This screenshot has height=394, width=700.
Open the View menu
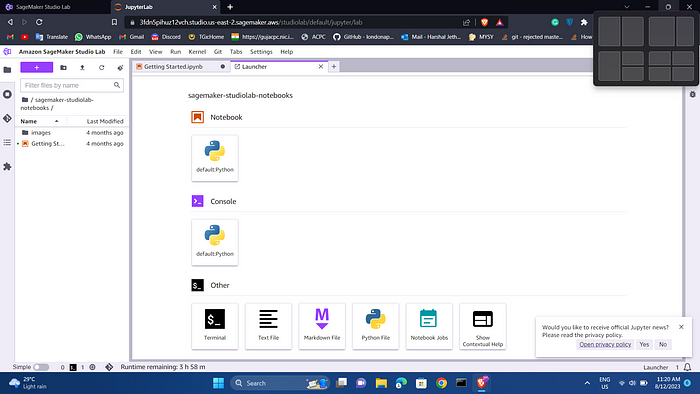155,52
